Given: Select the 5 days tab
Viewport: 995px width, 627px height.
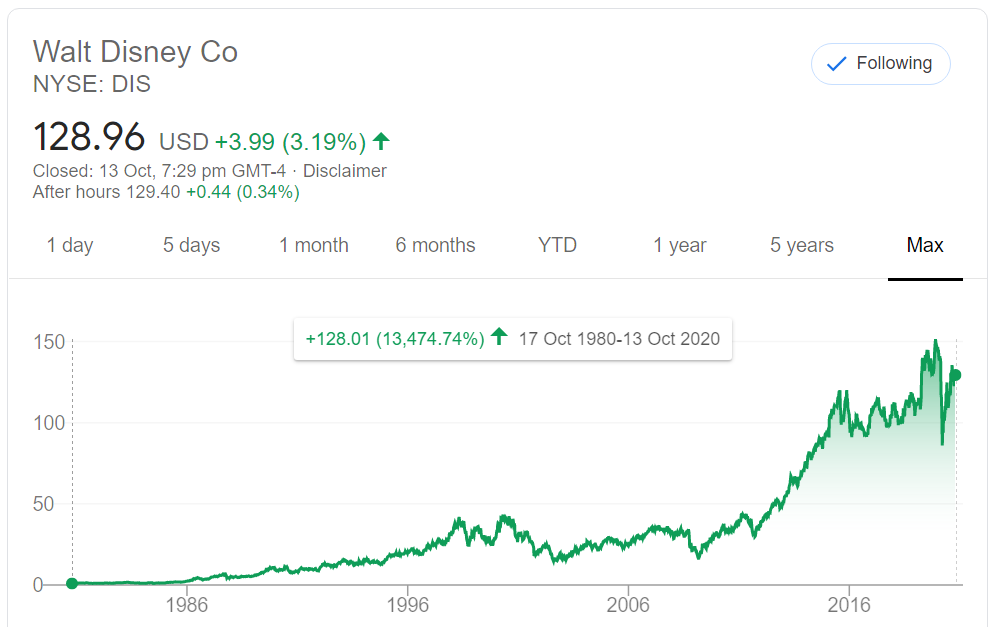Looking at the screenshot, I should 191,245.
